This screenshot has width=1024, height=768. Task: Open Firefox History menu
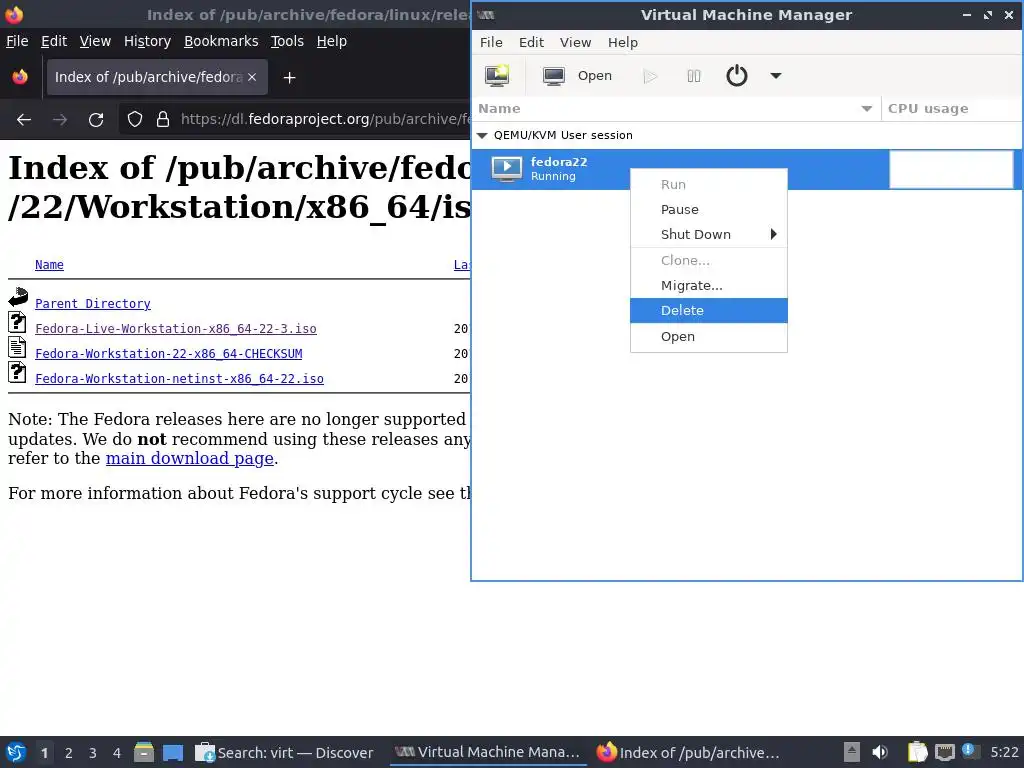(147, 41)
